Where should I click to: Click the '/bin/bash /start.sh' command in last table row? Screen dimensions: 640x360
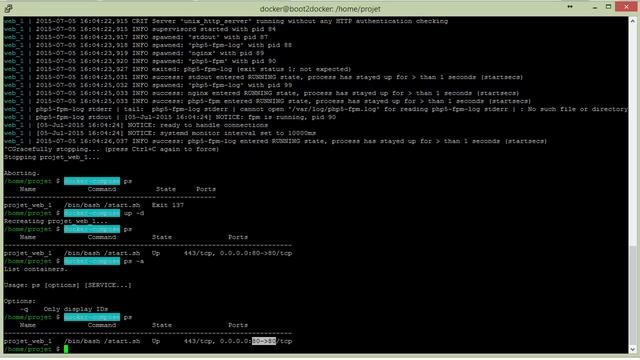(102, 341)
